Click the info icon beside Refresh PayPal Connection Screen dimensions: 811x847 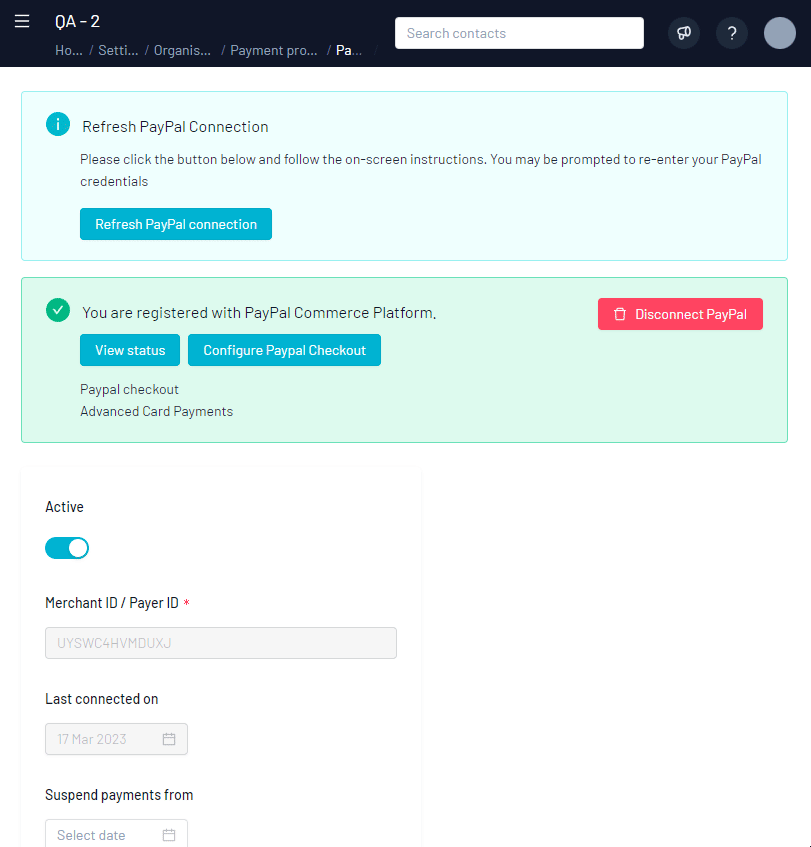tap(58, 125)
